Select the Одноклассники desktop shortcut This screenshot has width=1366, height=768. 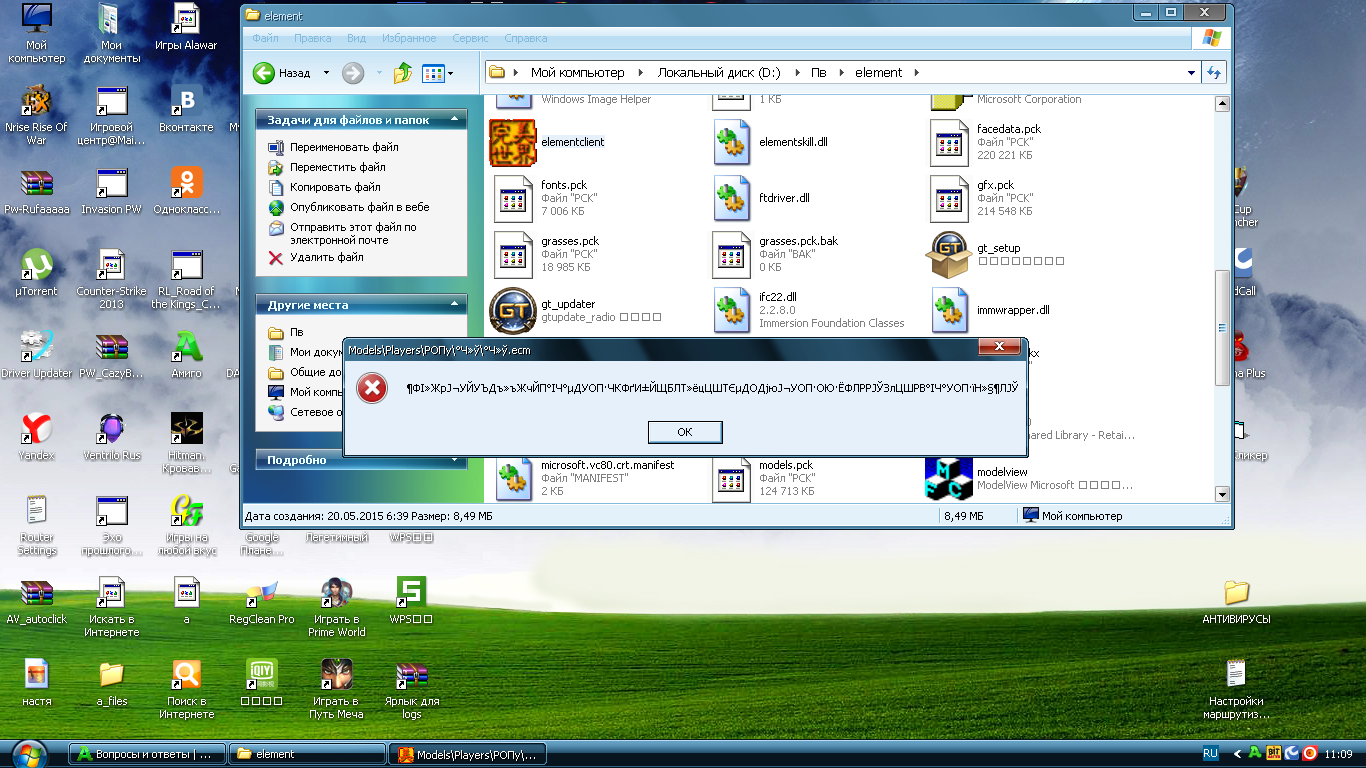coord(186,191)
